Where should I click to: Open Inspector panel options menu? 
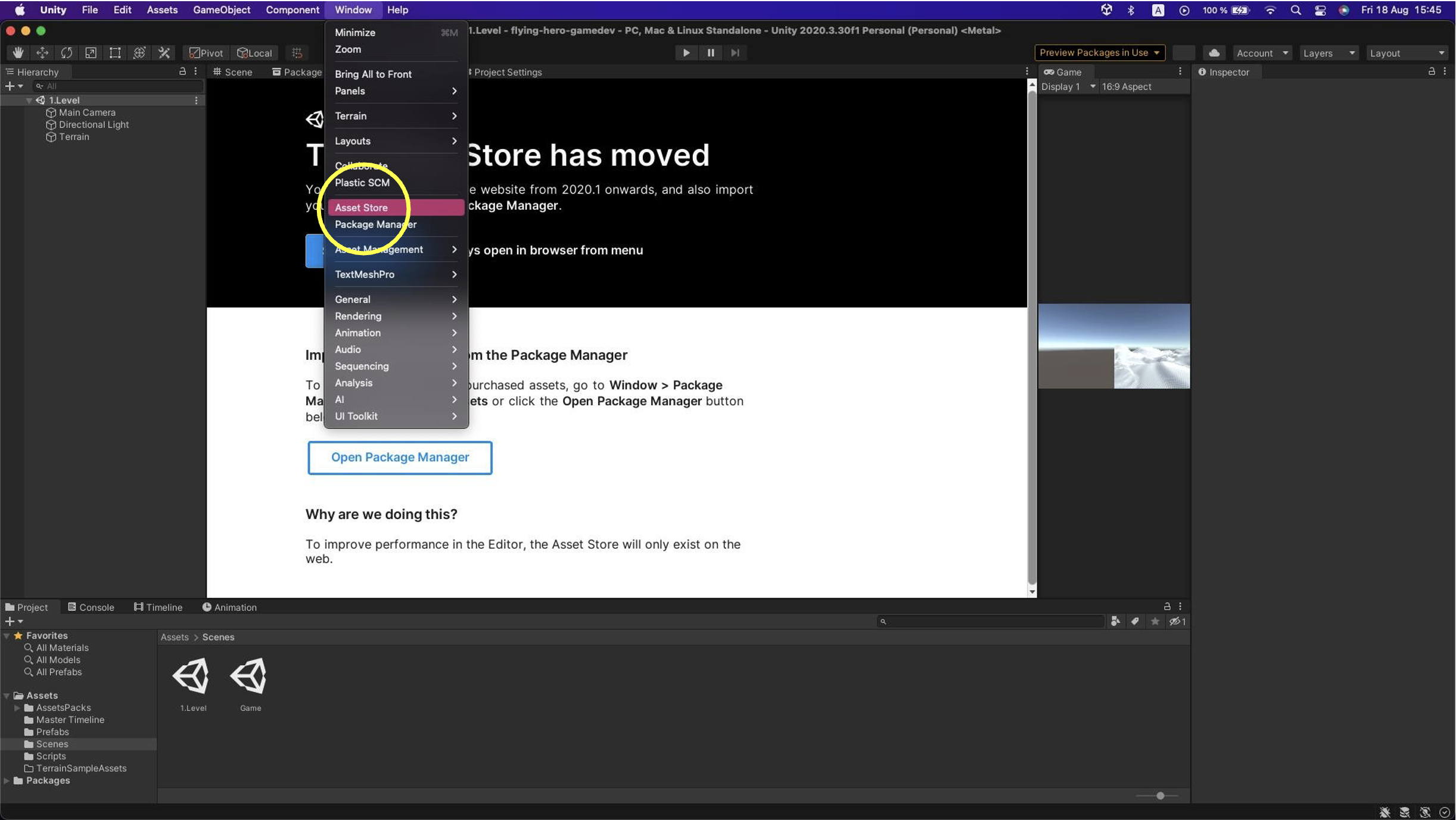point(1445,72)
